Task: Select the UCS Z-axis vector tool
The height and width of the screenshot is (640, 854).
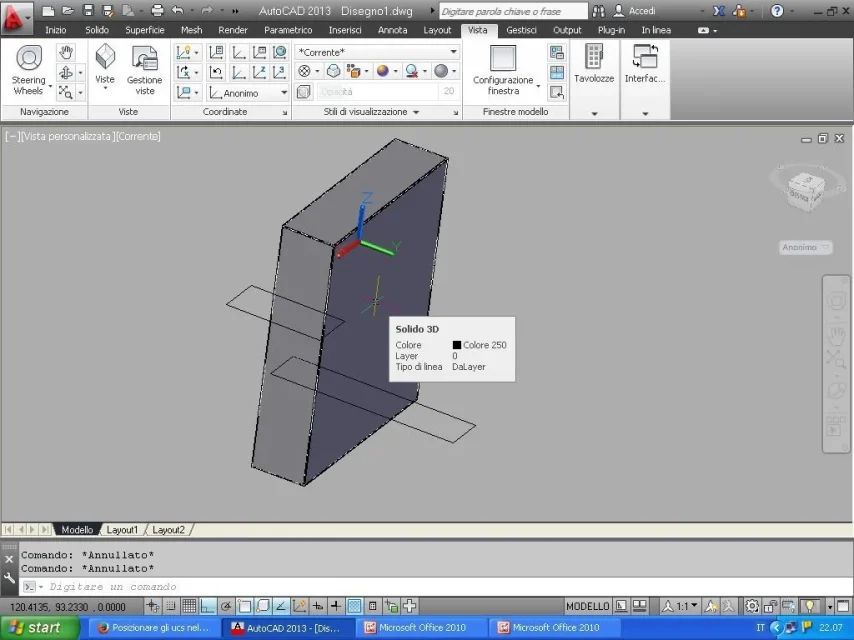Action: click(x=259, y=72)
